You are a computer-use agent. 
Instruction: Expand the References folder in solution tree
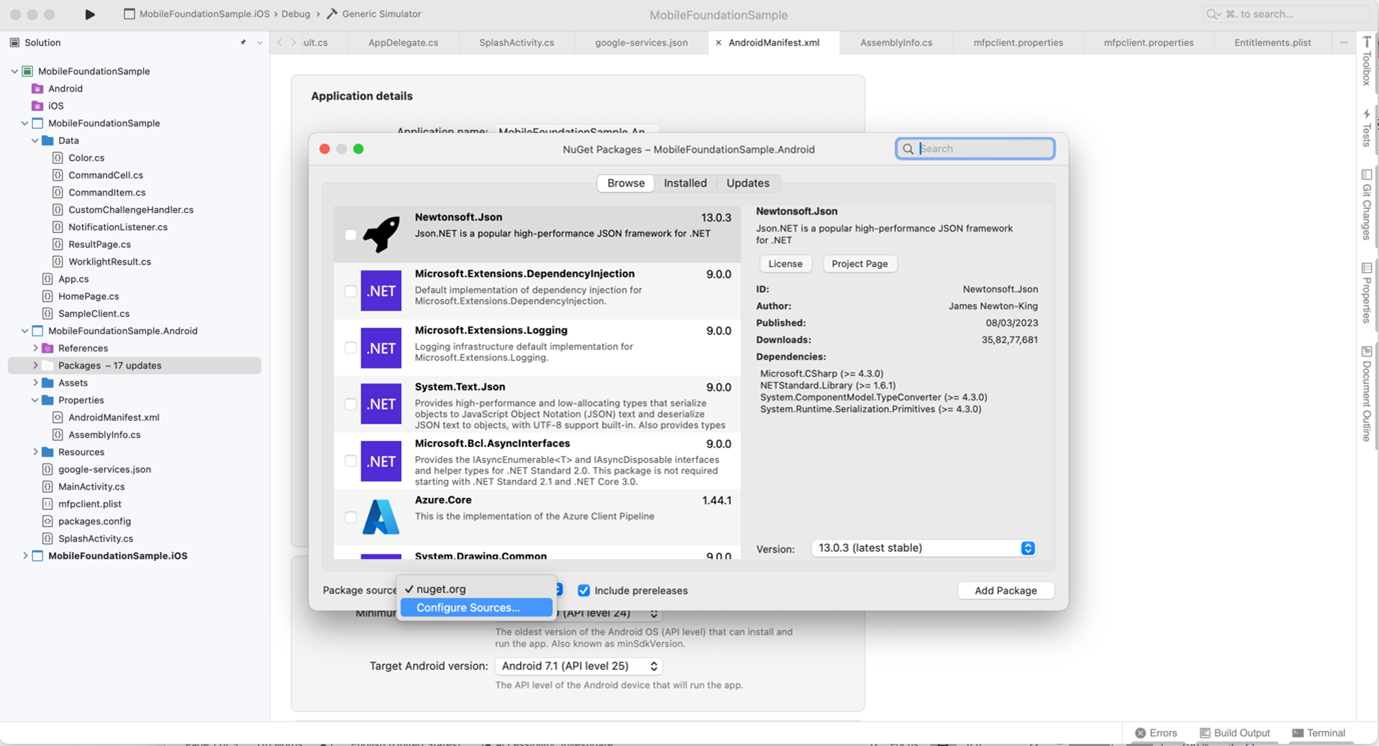click(36, 348)
